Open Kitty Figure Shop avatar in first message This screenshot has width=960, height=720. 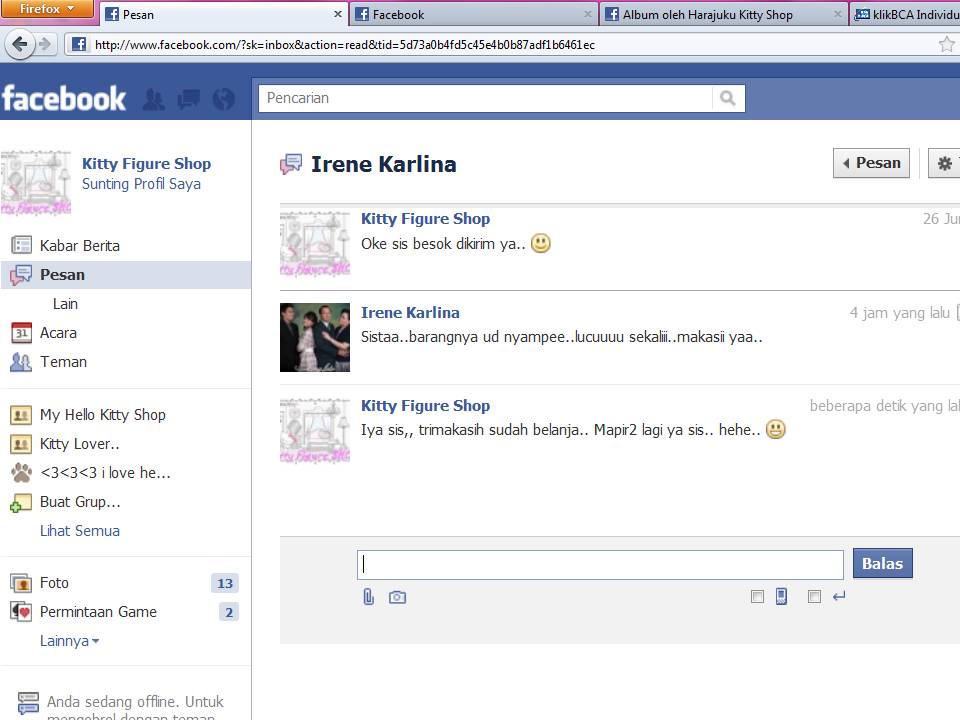(x=315, y=244)
